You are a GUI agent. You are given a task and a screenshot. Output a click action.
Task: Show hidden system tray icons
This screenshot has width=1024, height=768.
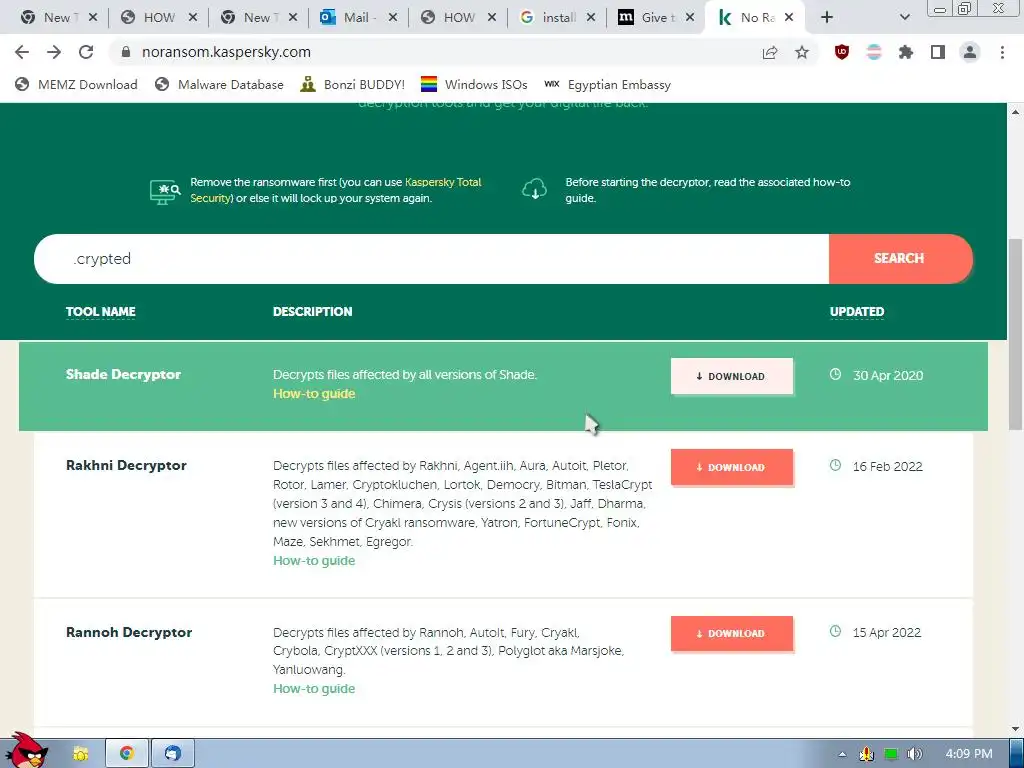pyautogui.click(x=842, y=754)
